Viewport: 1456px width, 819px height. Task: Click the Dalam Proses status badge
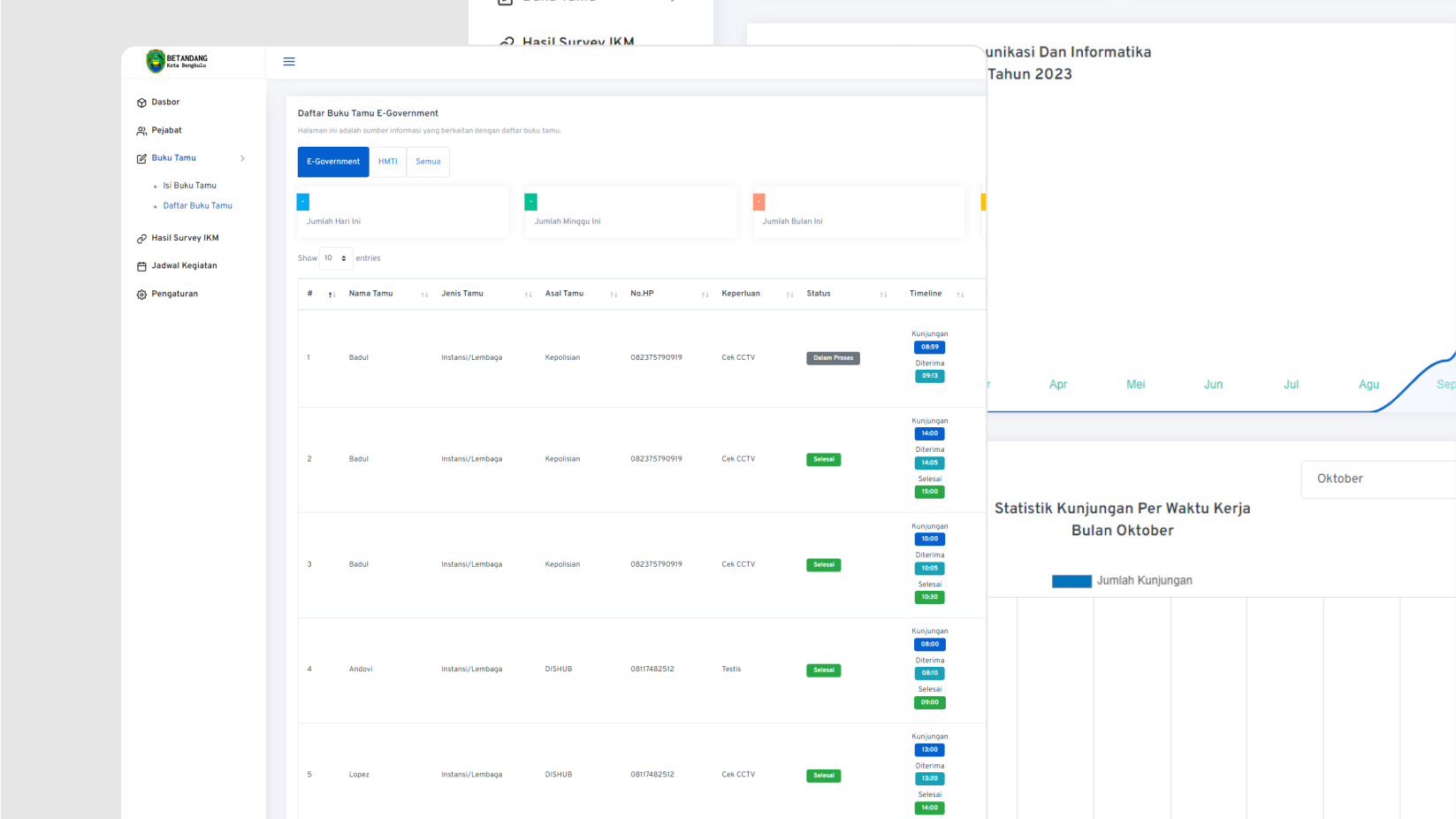click(833, 358)
